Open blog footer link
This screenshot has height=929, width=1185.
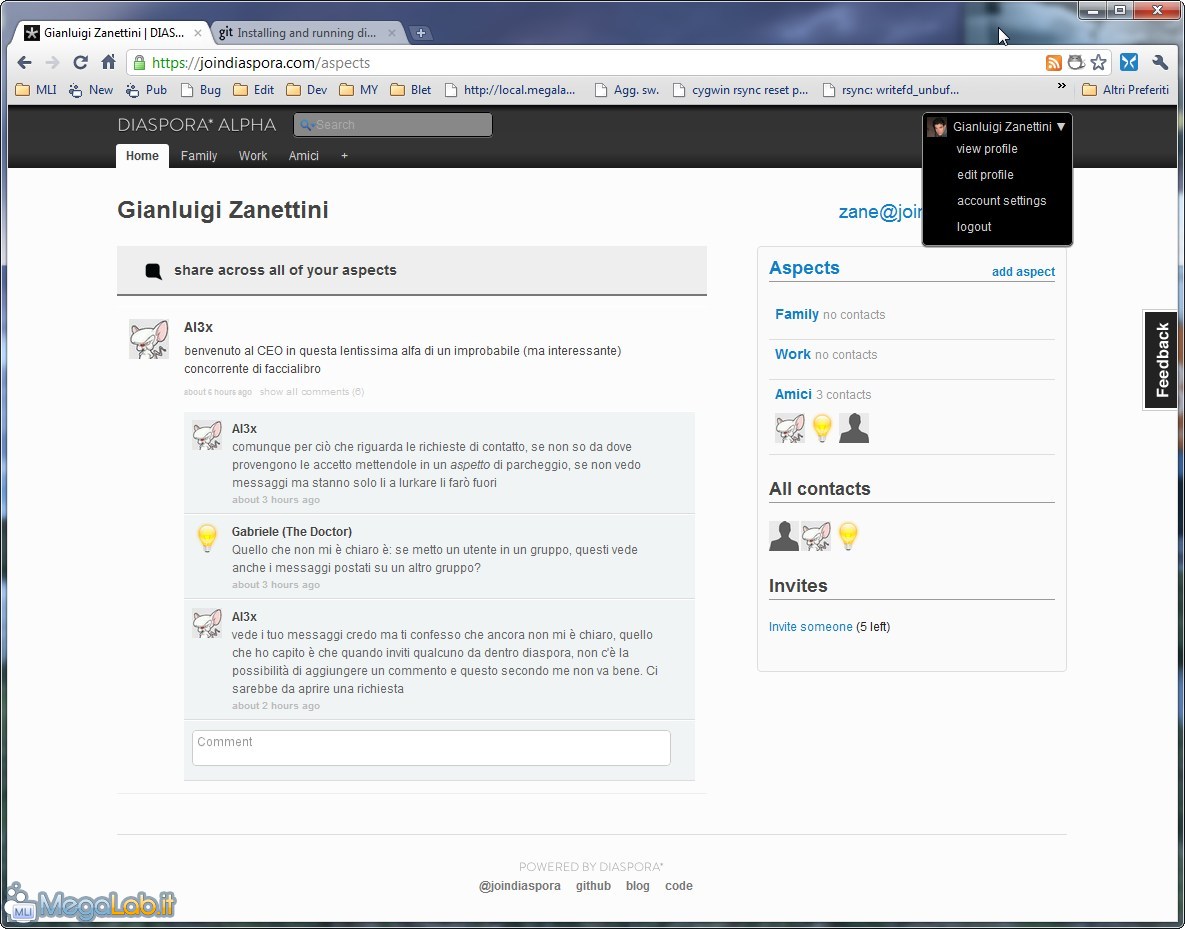click(638, 886)
